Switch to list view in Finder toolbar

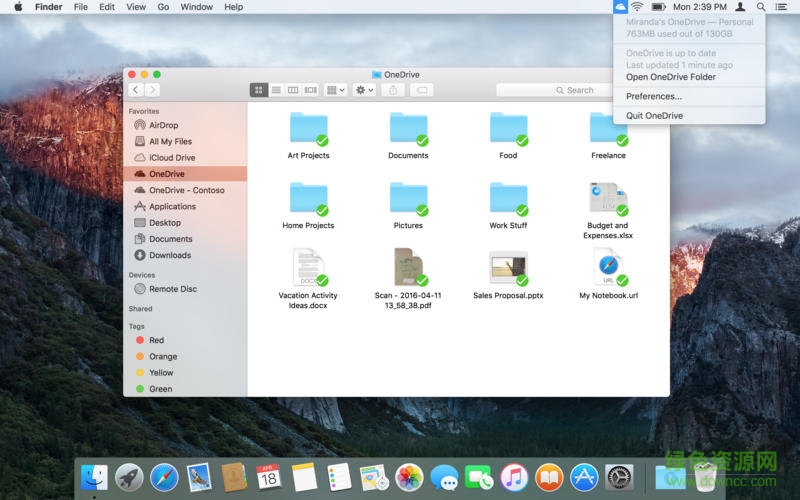276,90
